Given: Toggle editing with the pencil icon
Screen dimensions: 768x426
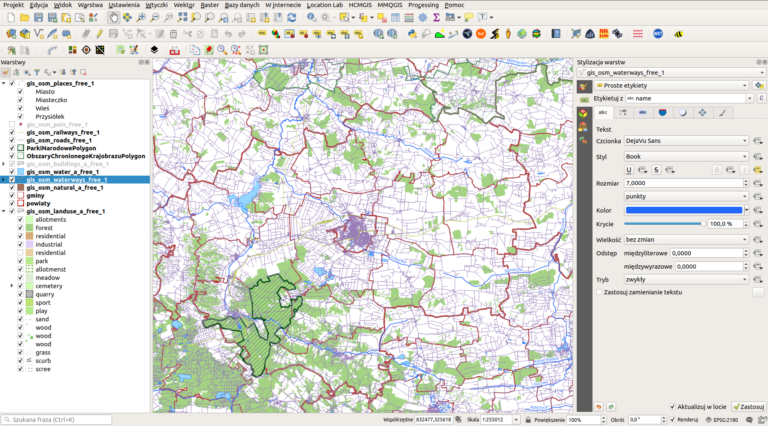Looking at the screenshot, I should coord(99,34).
